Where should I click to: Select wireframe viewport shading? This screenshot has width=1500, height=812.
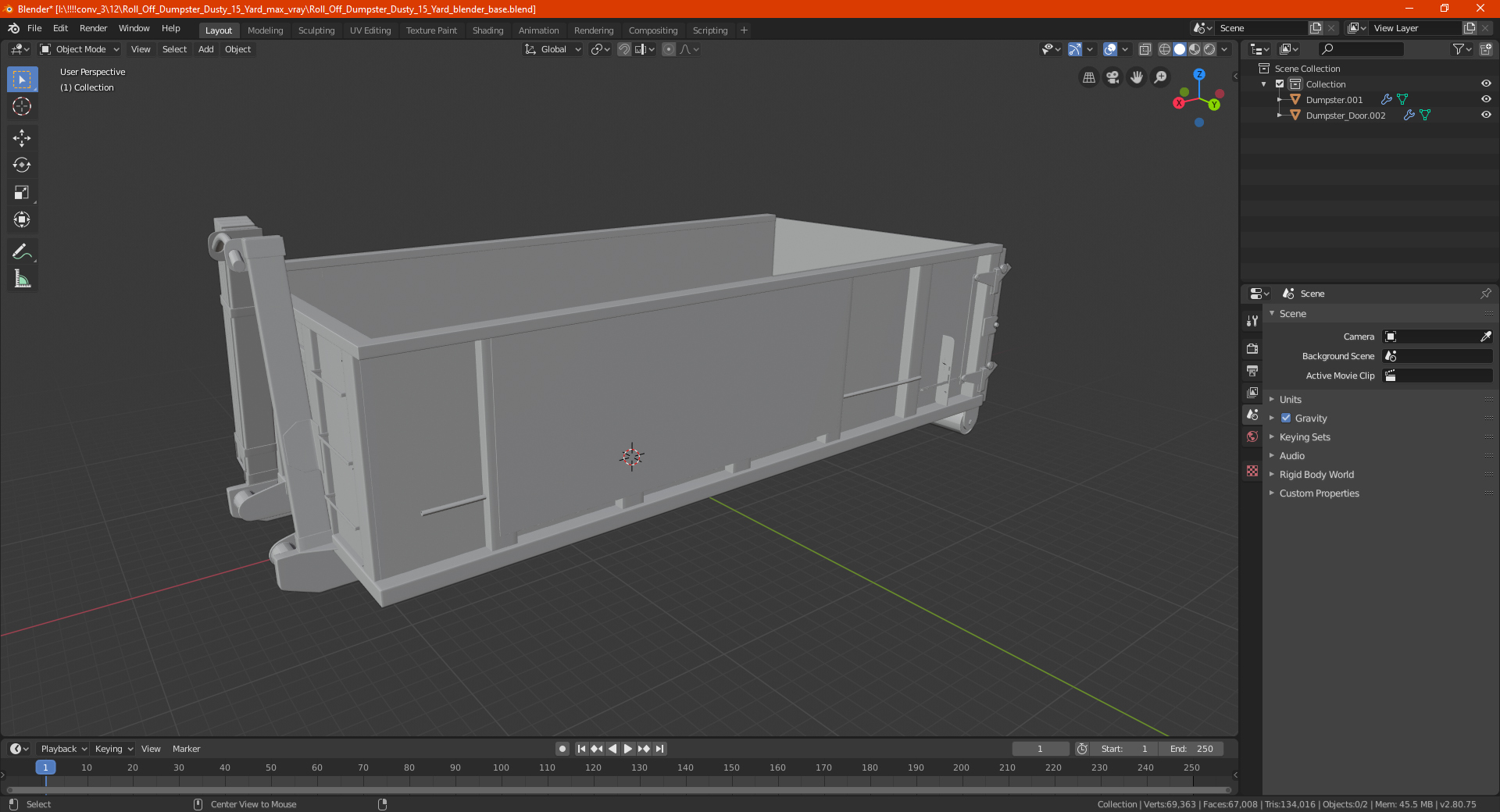pyautogui.click(x=1165, y=49)
